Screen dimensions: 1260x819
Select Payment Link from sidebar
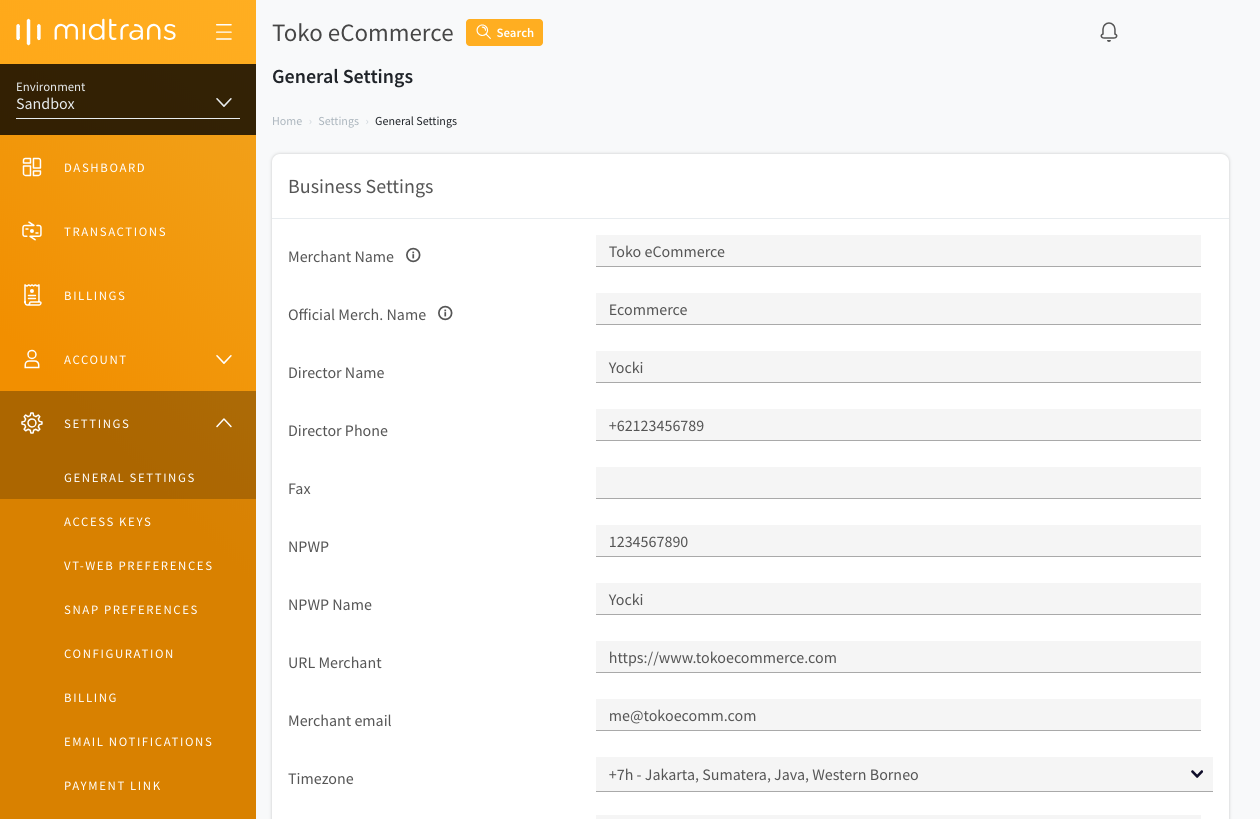(x=112, y=785)
